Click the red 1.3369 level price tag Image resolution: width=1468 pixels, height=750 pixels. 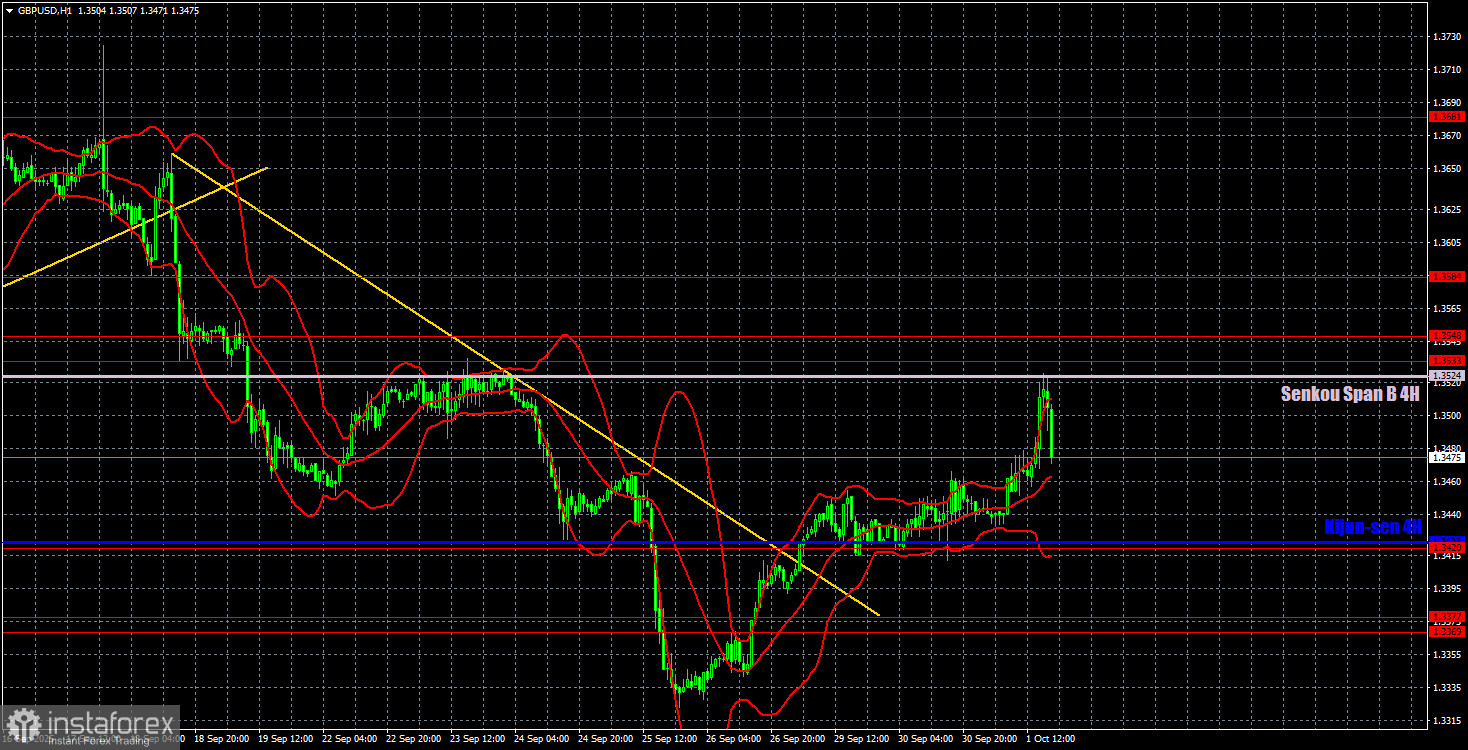click(x=1447, y=631)
